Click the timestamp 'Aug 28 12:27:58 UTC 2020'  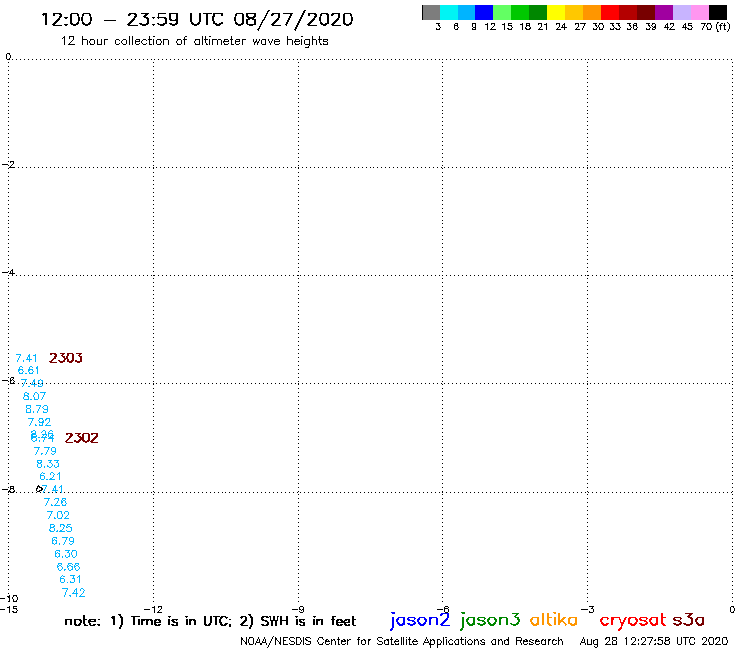click(x=654, y=641)
